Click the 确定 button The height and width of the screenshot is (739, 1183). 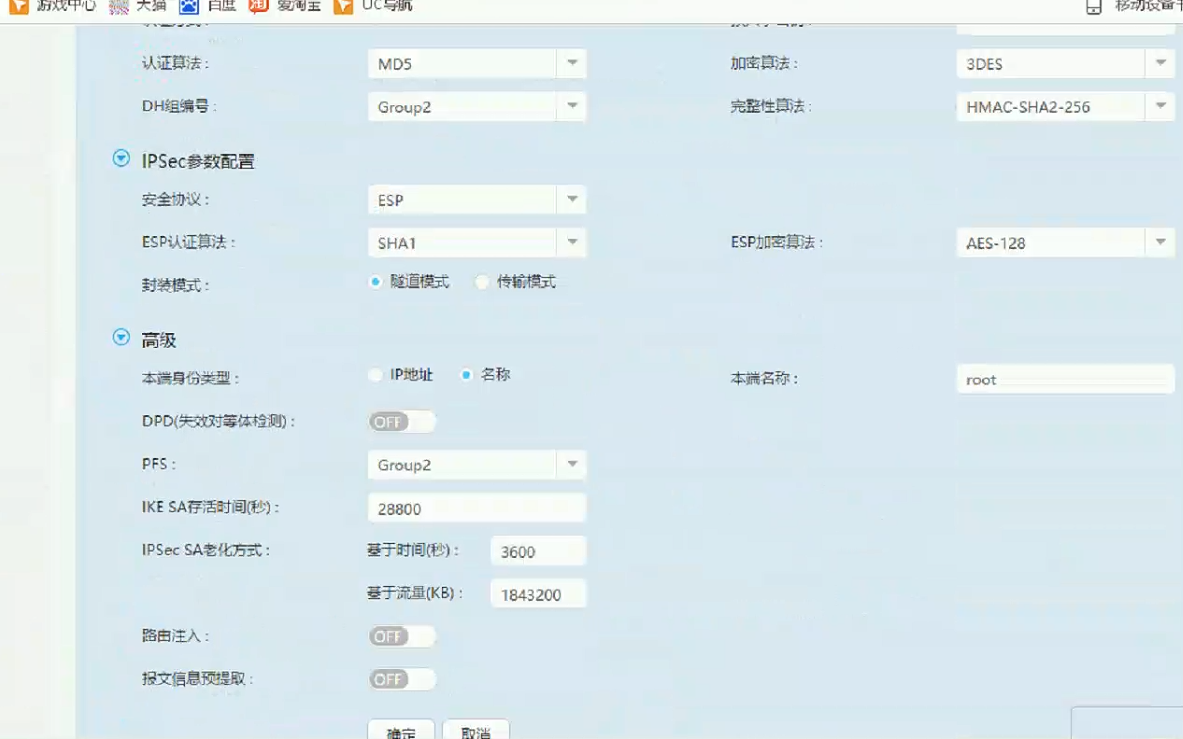click(x=401, y=730)
